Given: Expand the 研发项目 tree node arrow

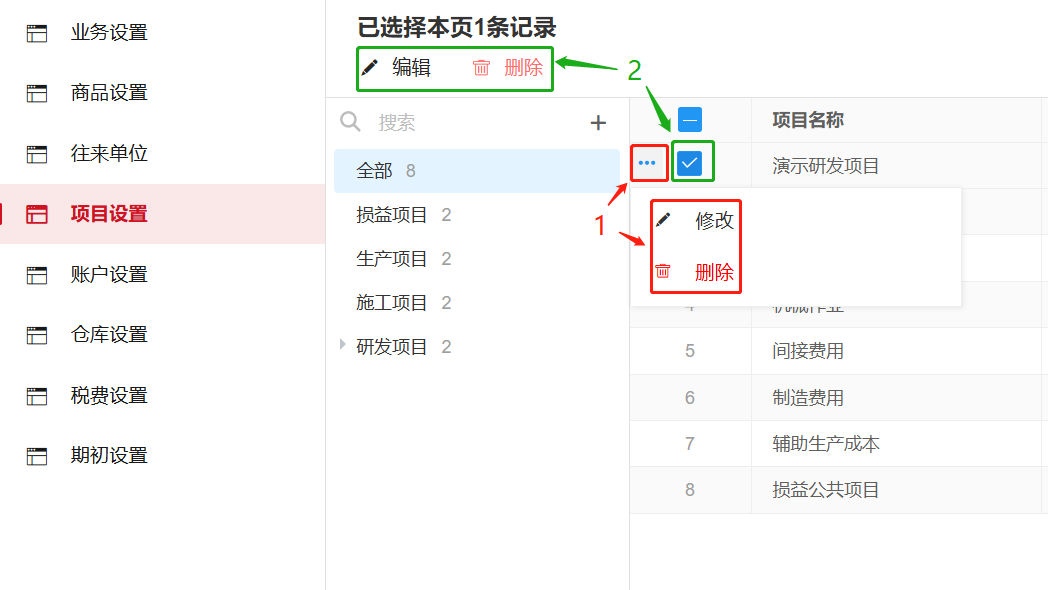Looking at the screenshot, I should point(343,345).
